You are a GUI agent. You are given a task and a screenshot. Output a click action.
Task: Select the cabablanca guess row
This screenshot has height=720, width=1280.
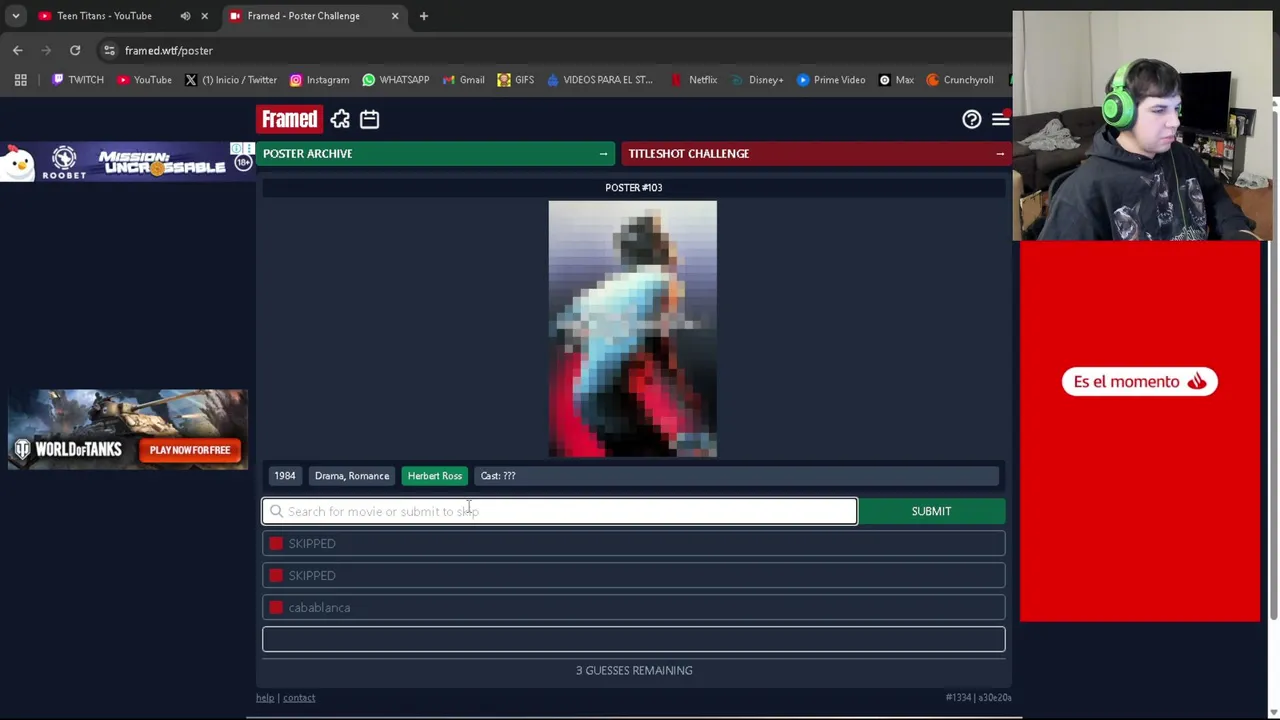pos(634,607)
